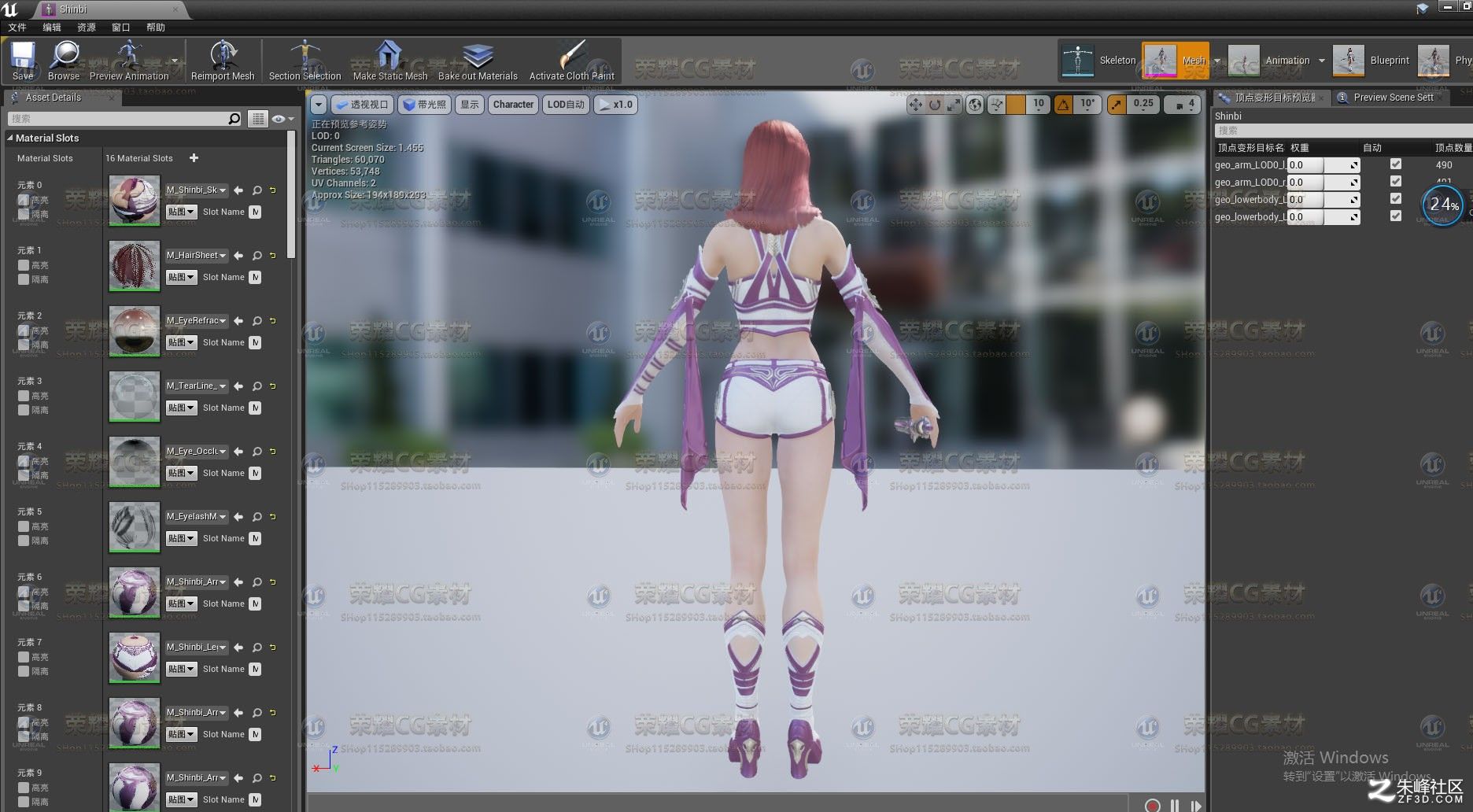This screenshot has height=812, width=1473.
Task: Use selected asset arrow for M_Shinbi_Sk slot
Action: point(238,190)
